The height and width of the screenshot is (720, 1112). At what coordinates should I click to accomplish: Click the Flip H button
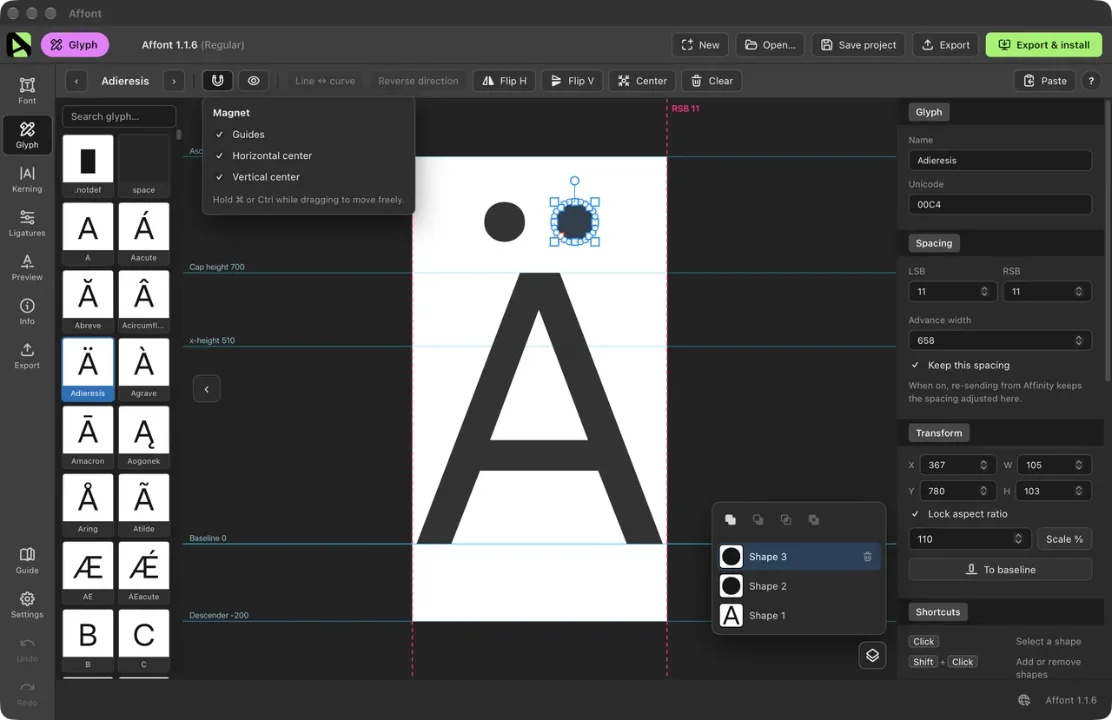pyautogui.click(x=504, y=81)
